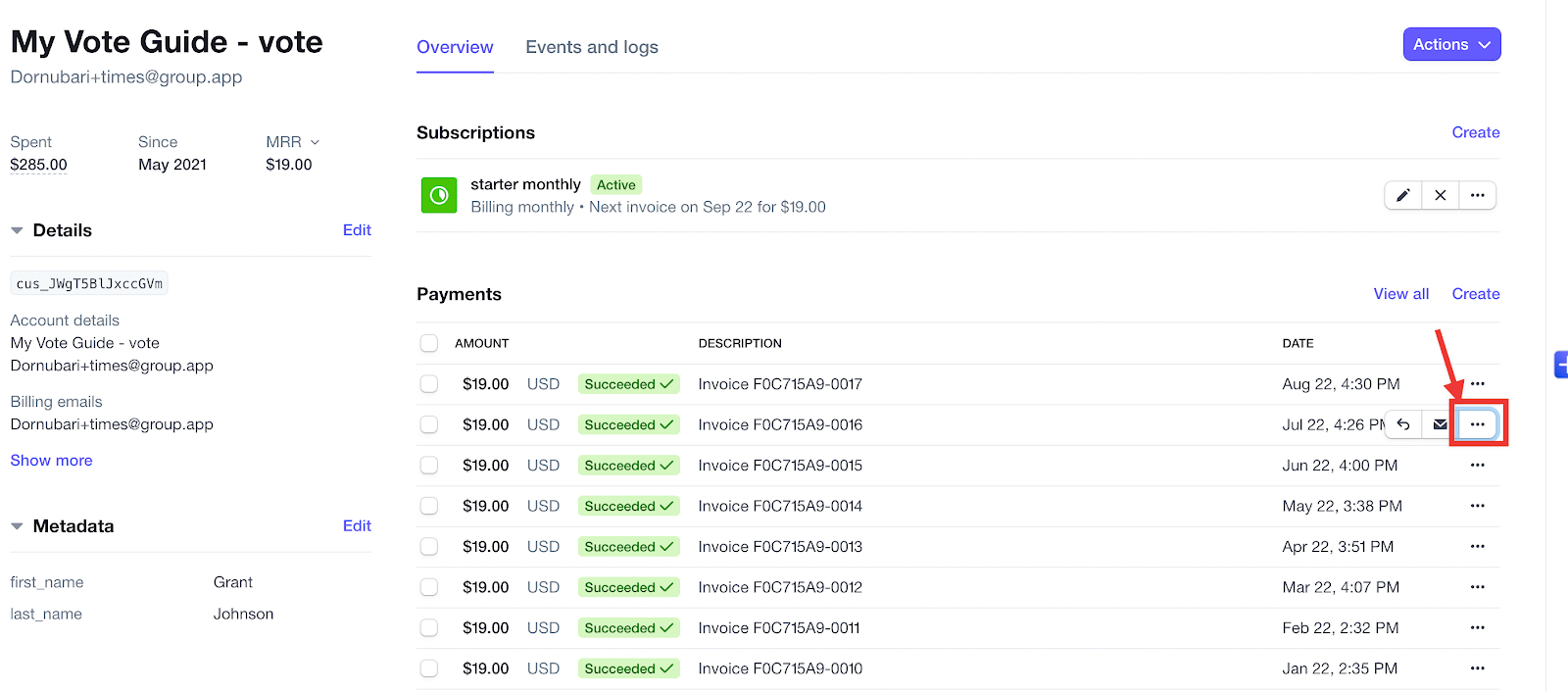Click refund arrow icon on Invoice F0C715A9-0016 row
This screenshot has height=692, width=1568.
click(x=1403, y=424)
